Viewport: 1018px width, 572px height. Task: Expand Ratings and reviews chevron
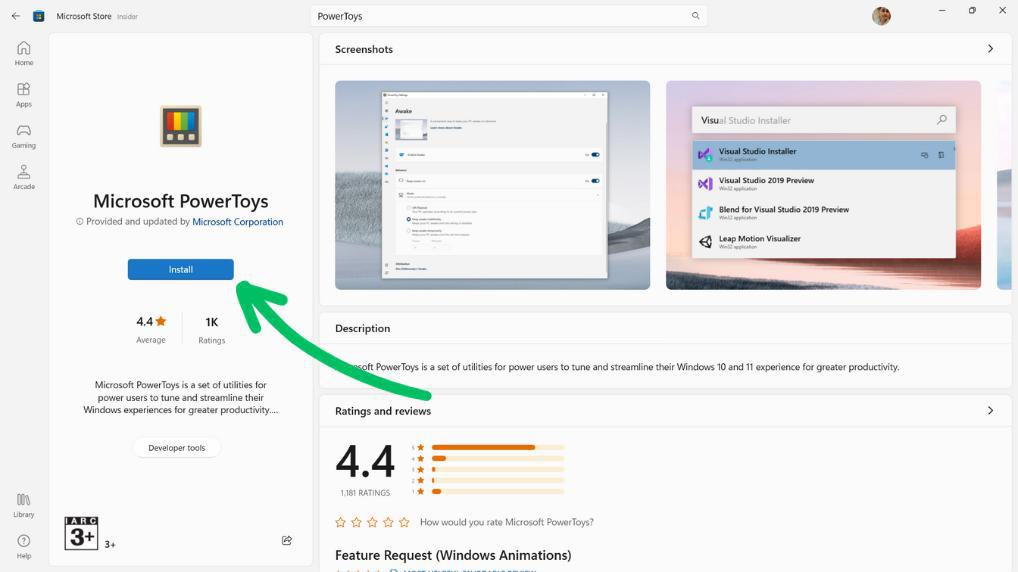(990, 410)
